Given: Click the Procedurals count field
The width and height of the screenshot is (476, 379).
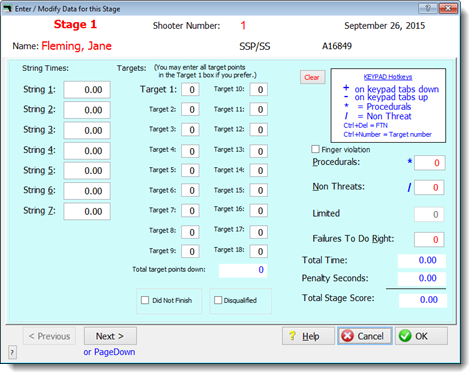Looking at the screenshot, I should 430,163.
